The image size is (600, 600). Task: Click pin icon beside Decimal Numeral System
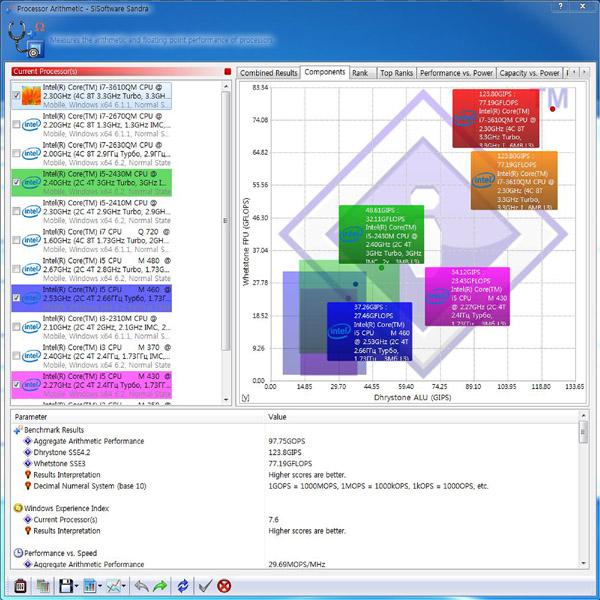[28, 486]
